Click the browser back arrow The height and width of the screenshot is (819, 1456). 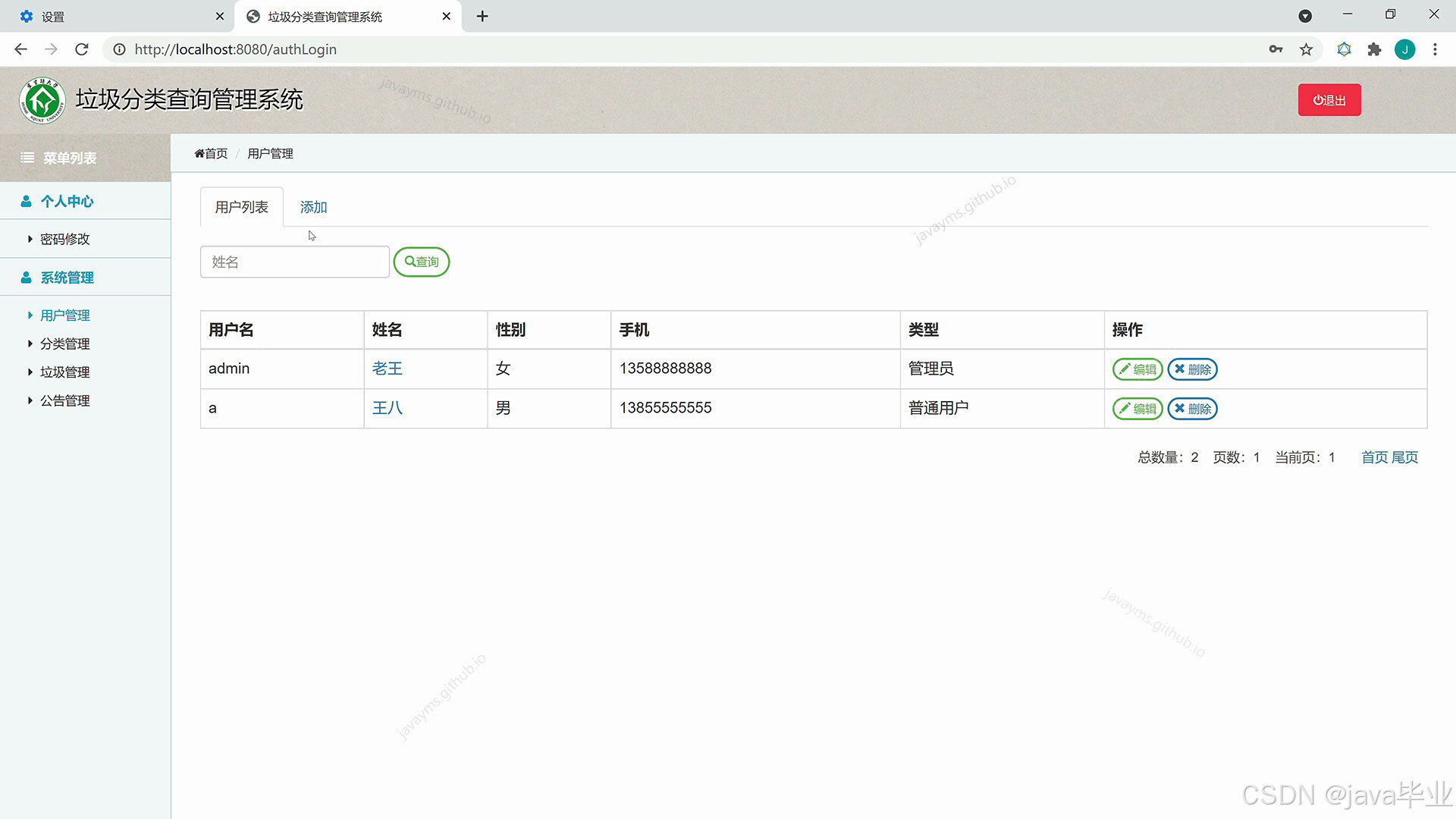20,49
